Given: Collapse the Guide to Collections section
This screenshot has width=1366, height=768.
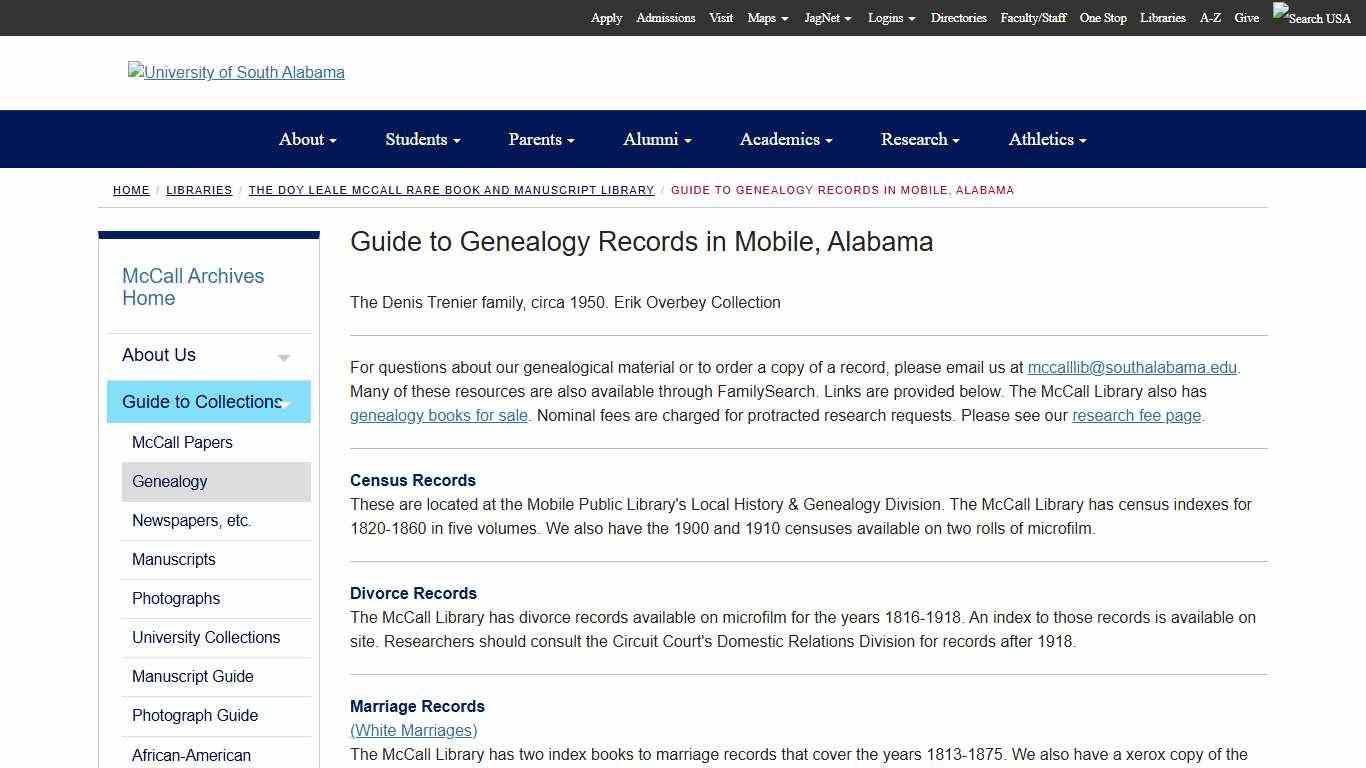Looking at the screenshot, I should [285, 402].
